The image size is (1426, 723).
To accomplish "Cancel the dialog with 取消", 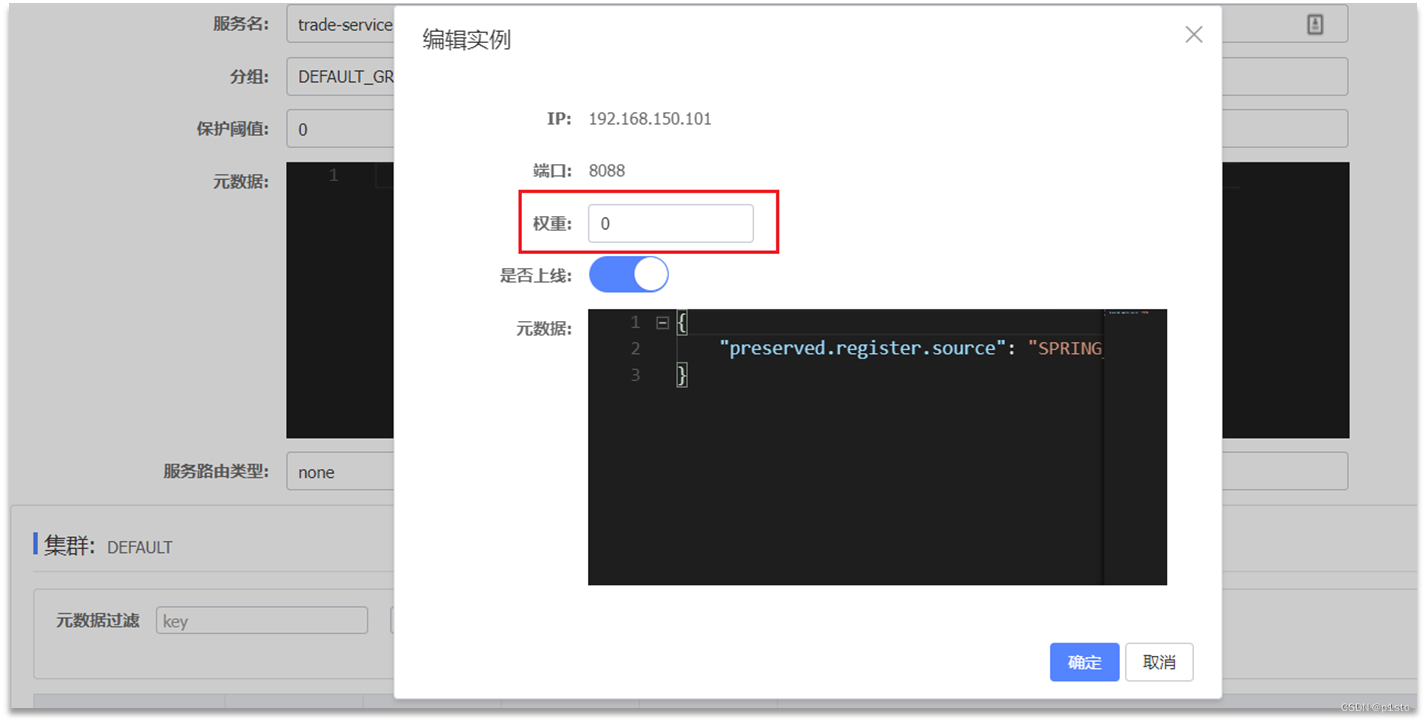I will [1159, 662].
